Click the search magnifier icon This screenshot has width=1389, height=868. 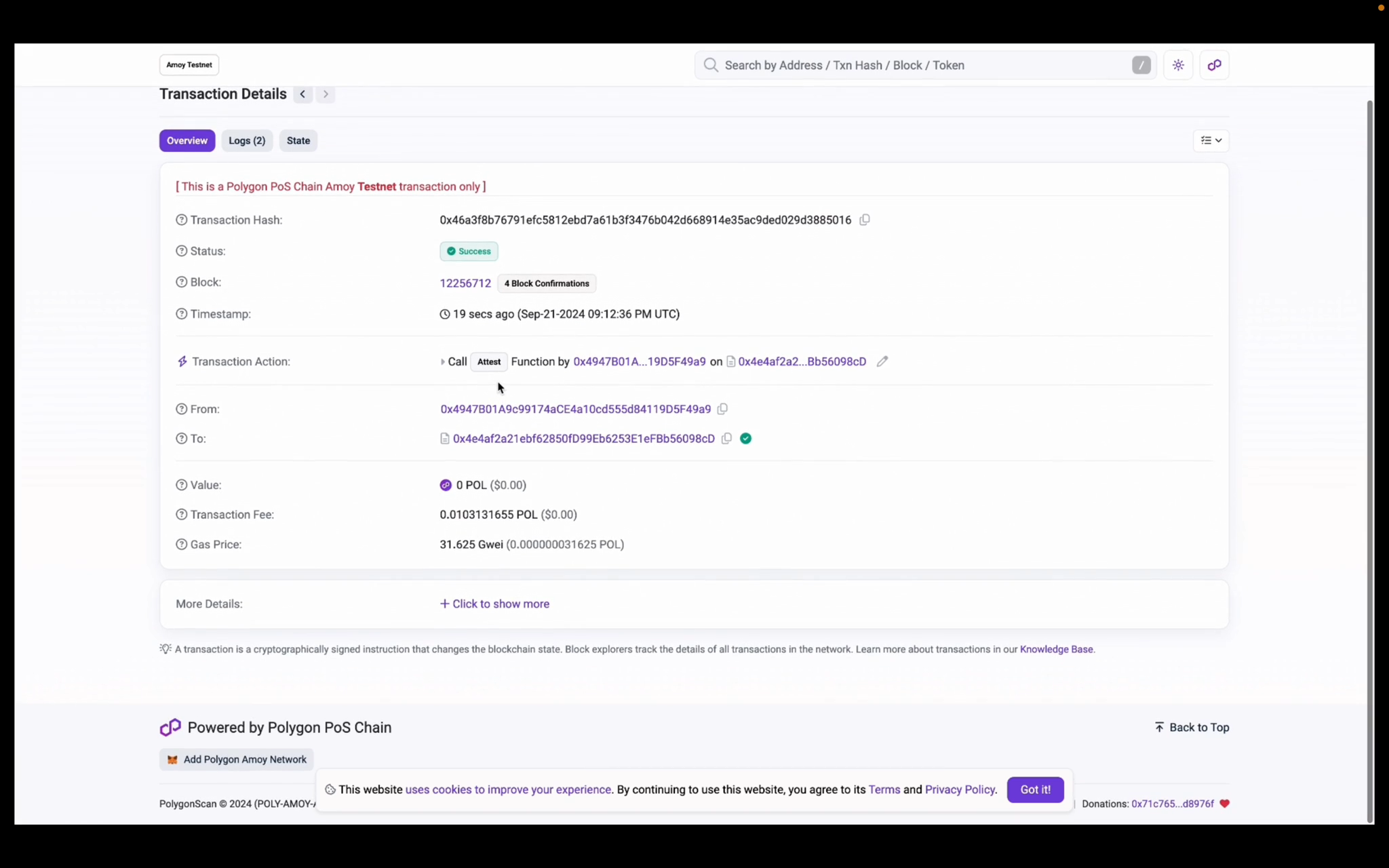711,65
